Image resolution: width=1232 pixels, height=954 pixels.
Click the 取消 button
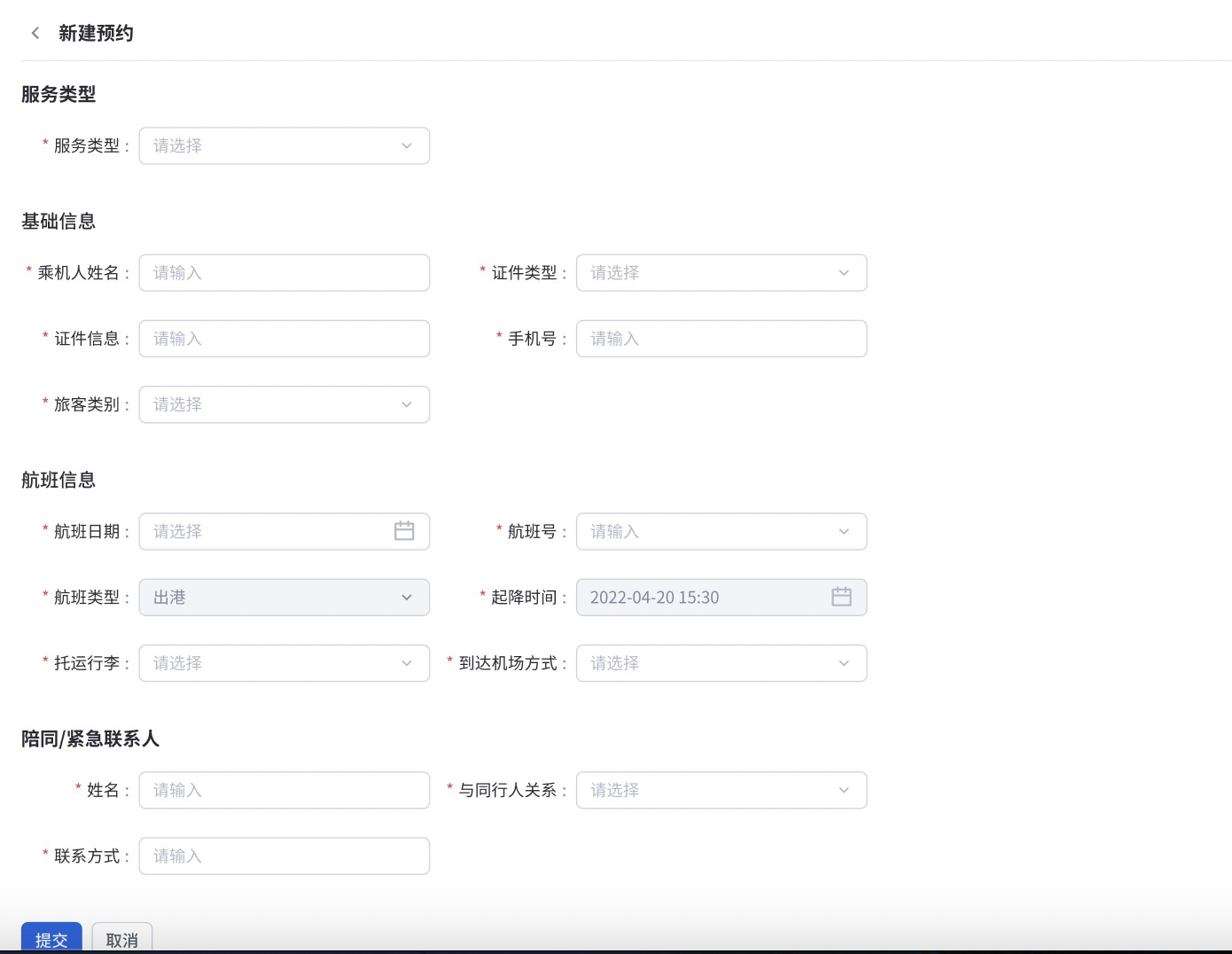[x=122, y=939]
